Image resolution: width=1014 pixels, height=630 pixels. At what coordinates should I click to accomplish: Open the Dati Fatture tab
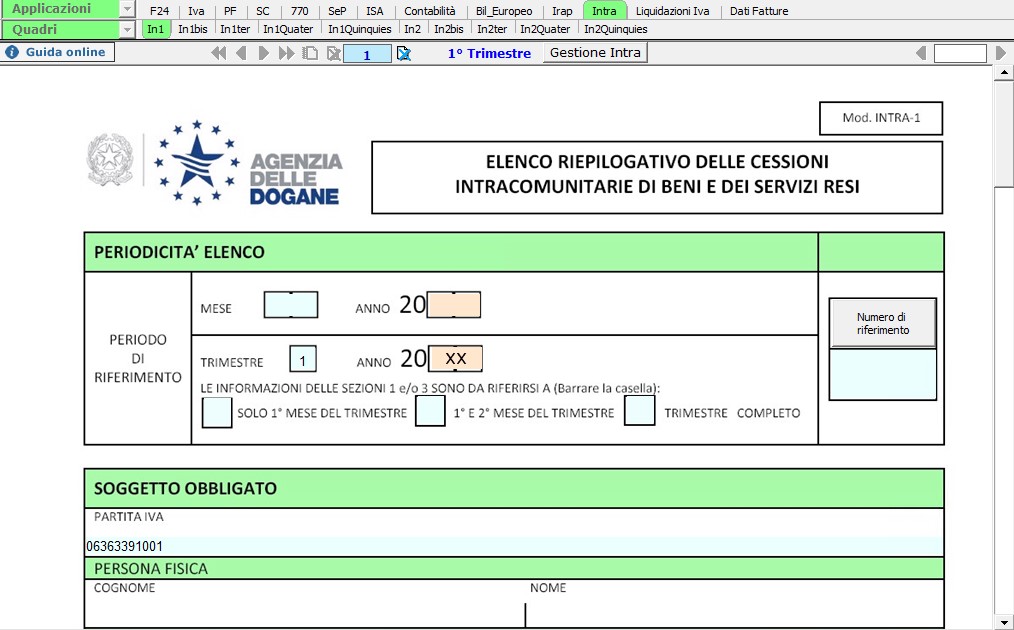[x=759, y=10]
